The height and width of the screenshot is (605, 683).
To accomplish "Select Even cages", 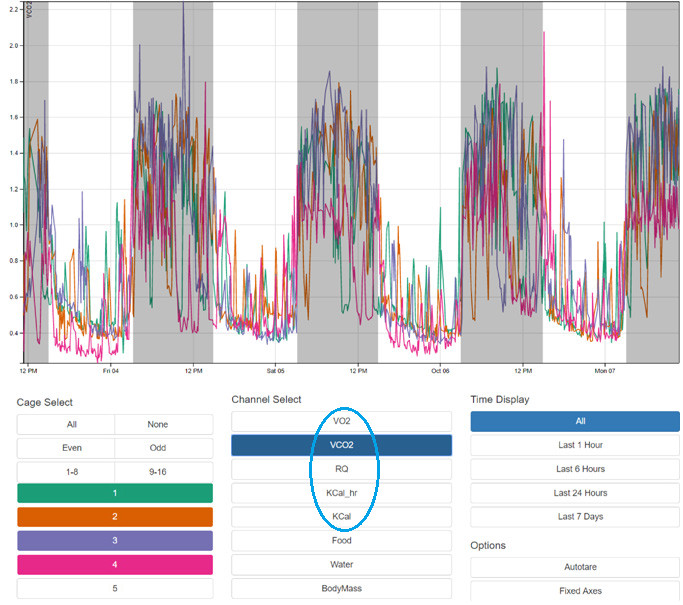I will tap(66, 448).
